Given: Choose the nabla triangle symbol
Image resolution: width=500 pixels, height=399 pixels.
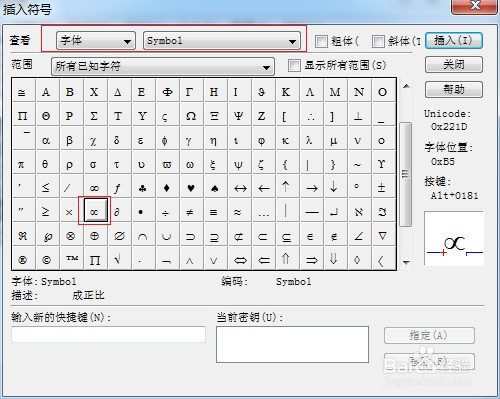Looking at the screenshot, I should point(382,236).
